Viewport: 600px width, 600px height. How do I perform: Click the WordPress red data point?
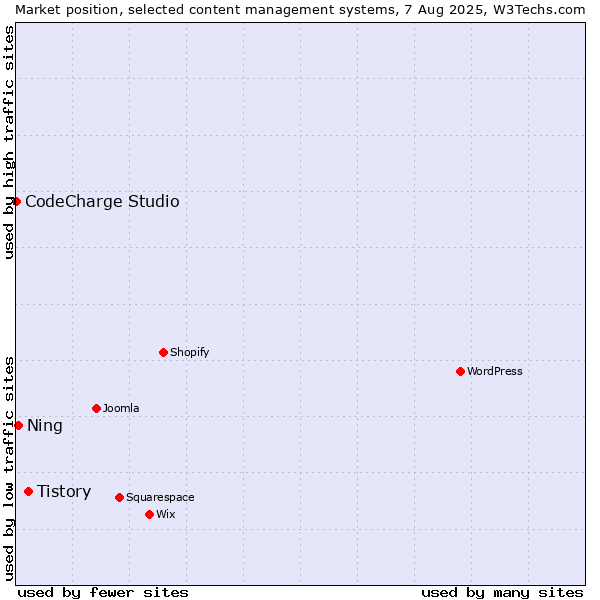click(460, 371)
